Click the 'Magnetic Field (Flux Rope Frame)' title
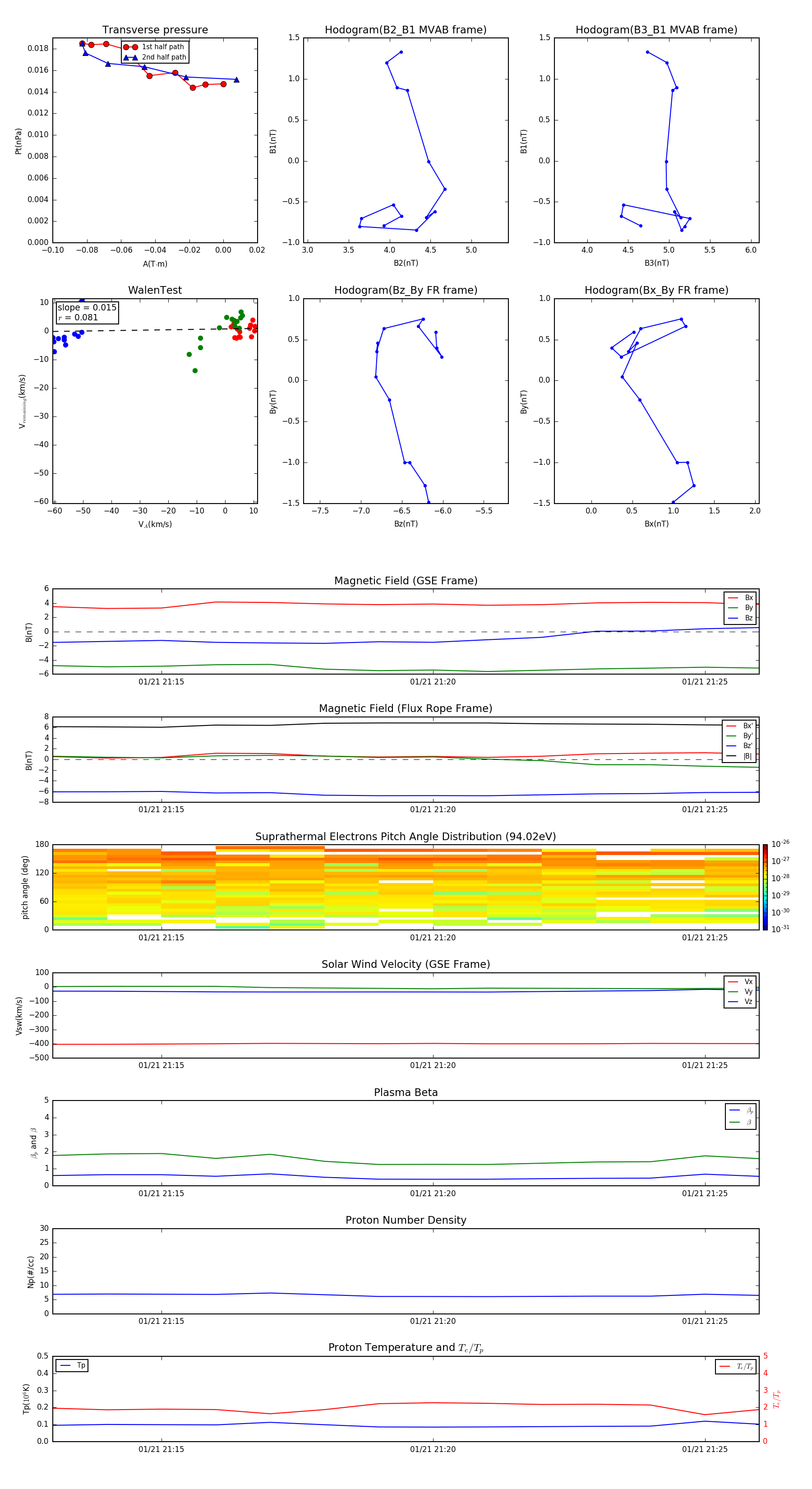 tap(406, 708)
